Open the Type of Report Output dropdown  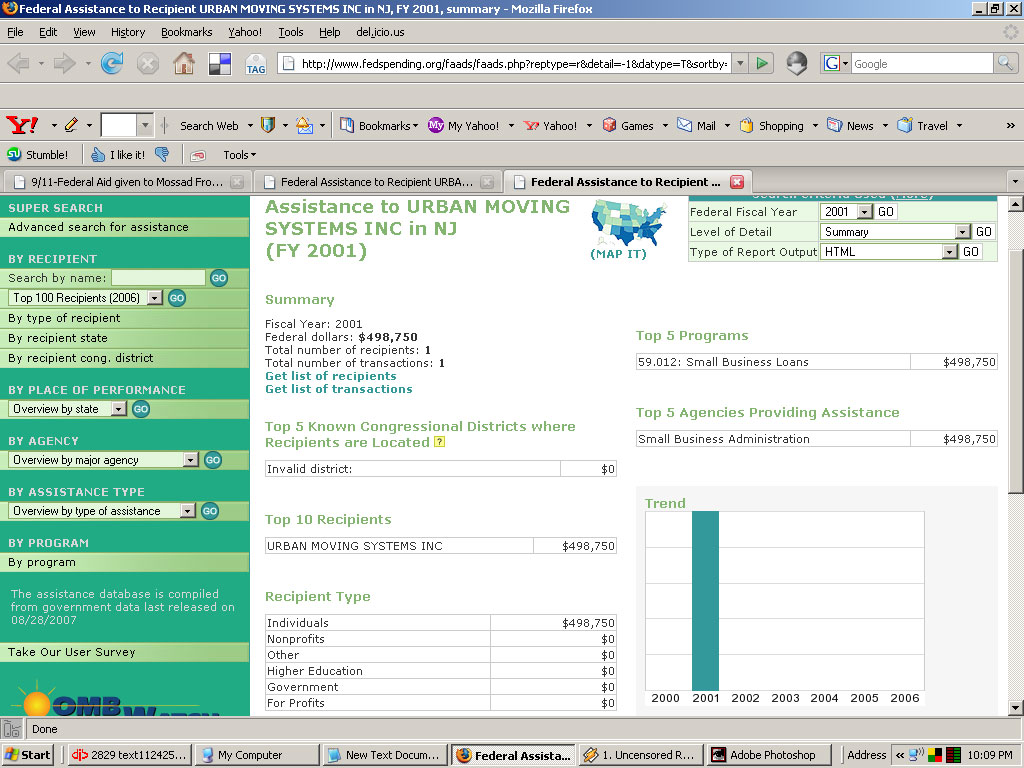click(x=950, y=252)
